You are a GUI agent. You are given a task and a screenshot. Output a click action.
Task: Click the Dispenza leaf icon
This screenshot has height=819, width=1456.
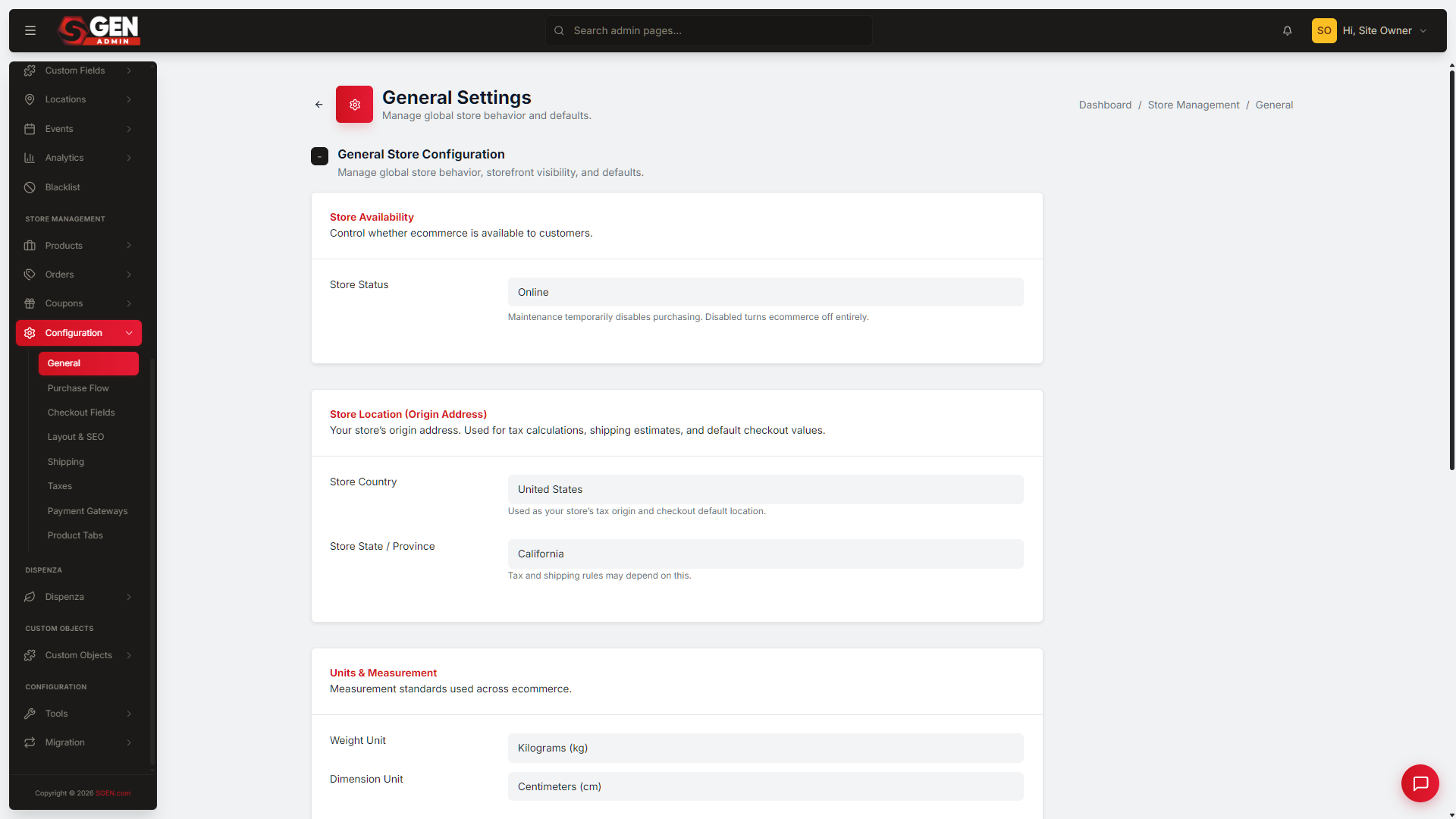coord(30,597)
